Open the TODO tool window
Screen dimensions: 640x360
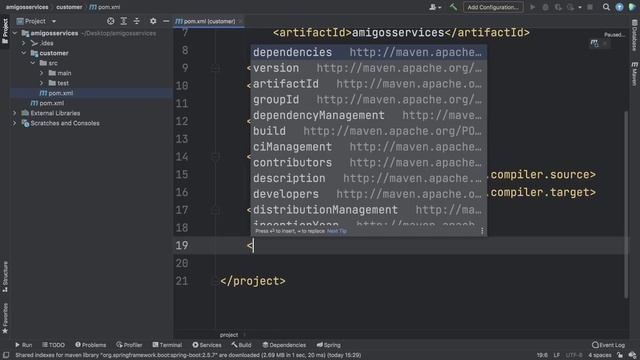pos(53,345)
